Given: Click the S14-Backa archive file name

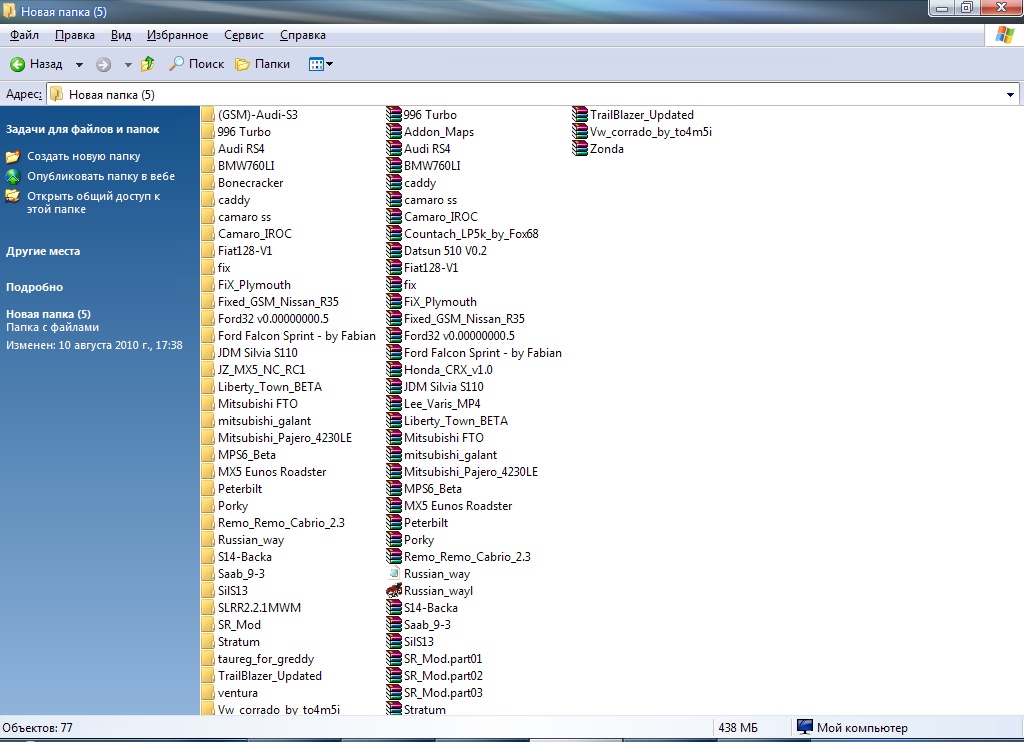Looking at the screenshot, I should point(430,607).
